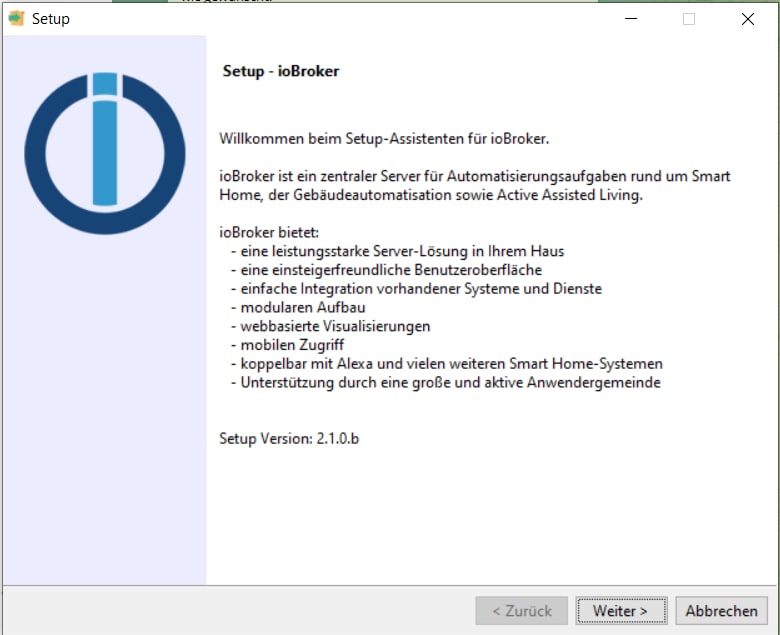Click the "Setup Version: 2.1.0.b" text
This screenshot has width=780, height=635.
tap(289, 439)
